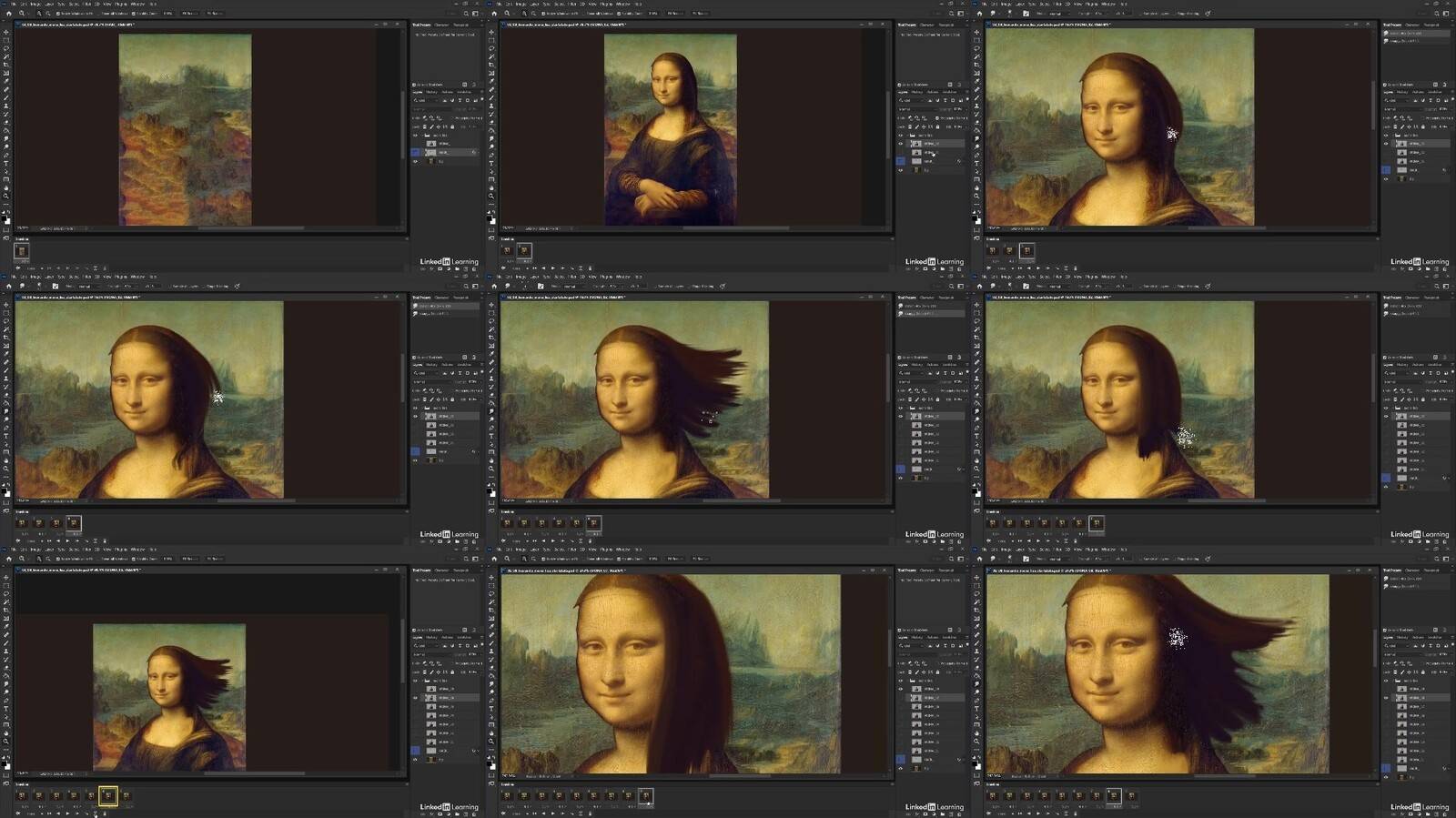Delete frame trash icon in top-middle timeline
The height and width of the screenshot is (818, 1456).
pyautogui.click(x=590, y=268)
